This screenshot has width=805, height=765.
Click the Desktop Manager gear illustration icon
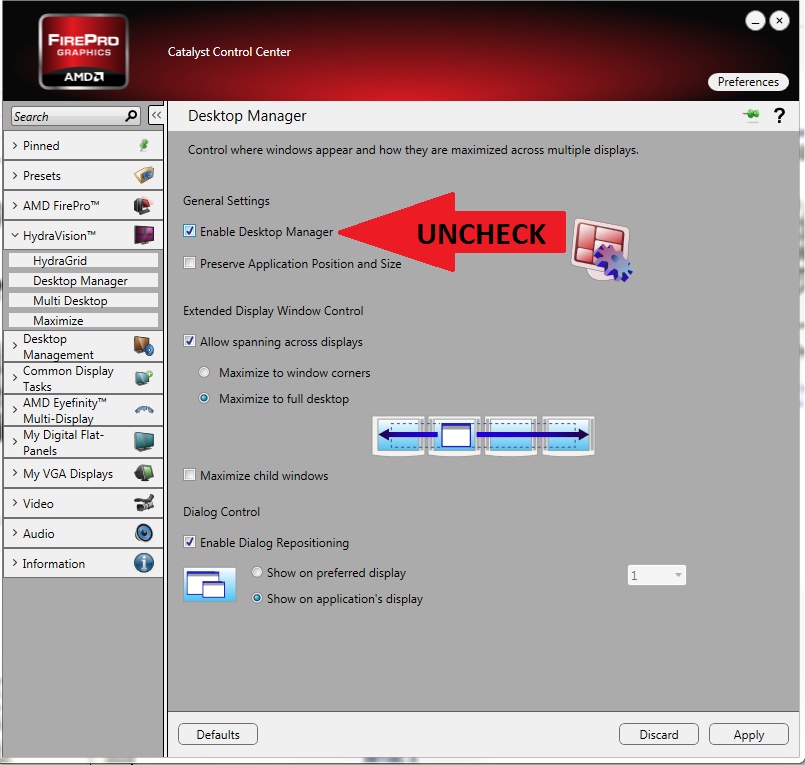click(602, 250)
